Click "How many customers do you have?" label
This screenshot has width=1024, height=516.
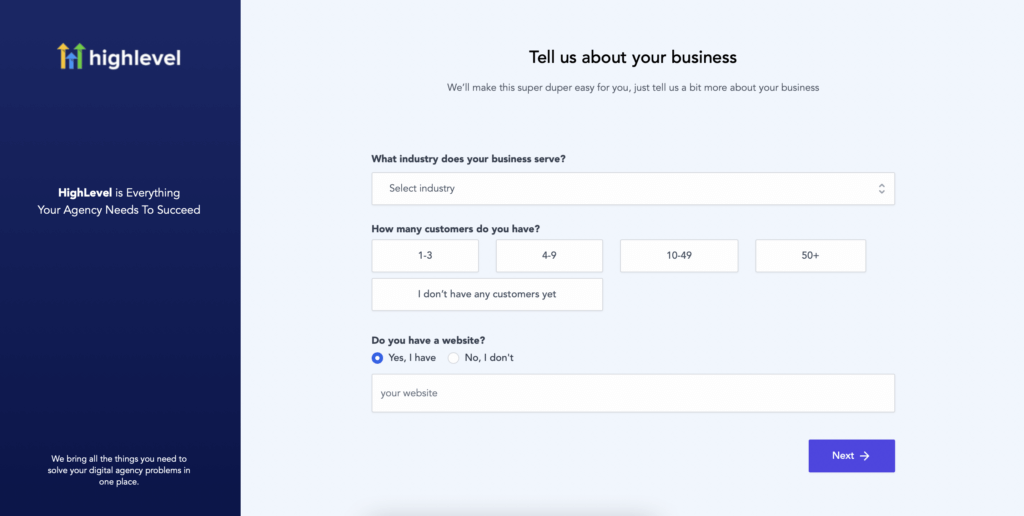coord(456,229)
